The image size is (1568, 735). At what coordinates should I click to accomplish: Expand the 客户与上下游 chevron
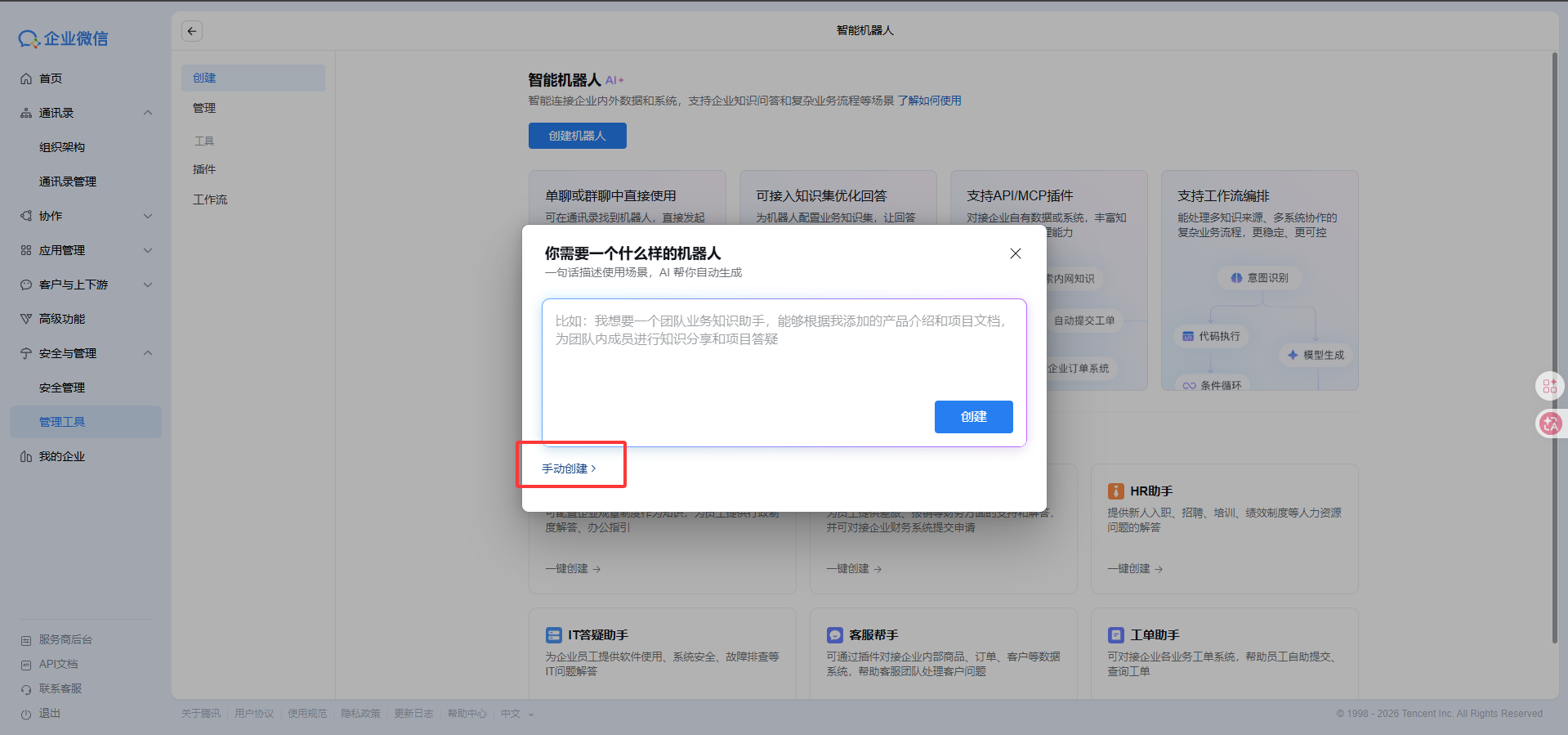coord(148,285)
